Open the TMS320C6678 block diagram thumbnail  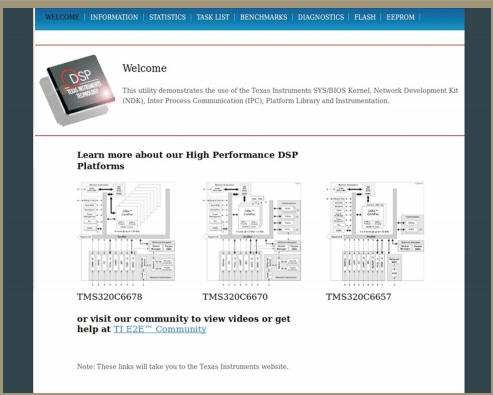tap(127, 233)
